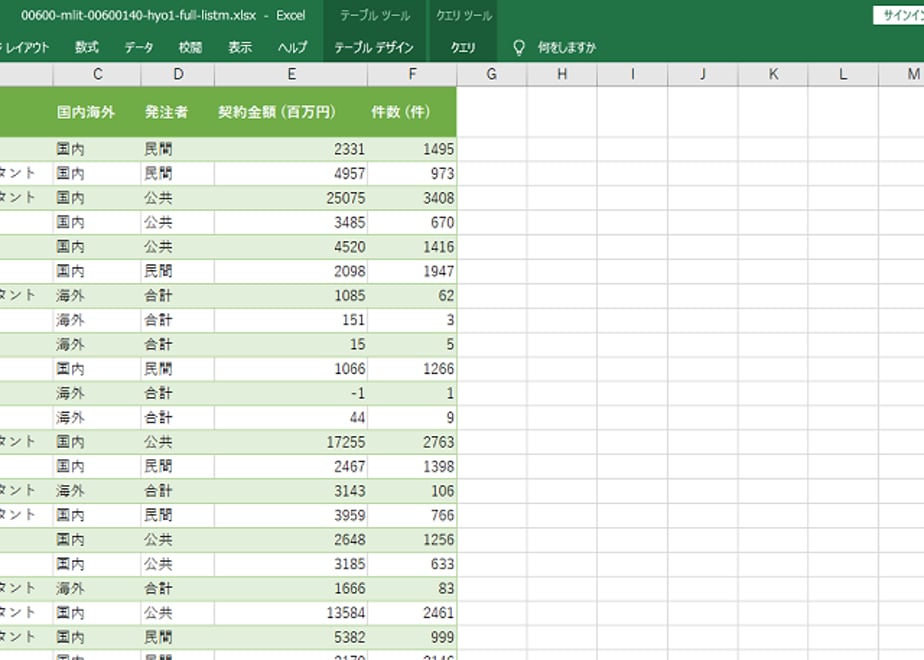Screen dimensions: 924x660
Task: Select column J header
Action: 702,74
